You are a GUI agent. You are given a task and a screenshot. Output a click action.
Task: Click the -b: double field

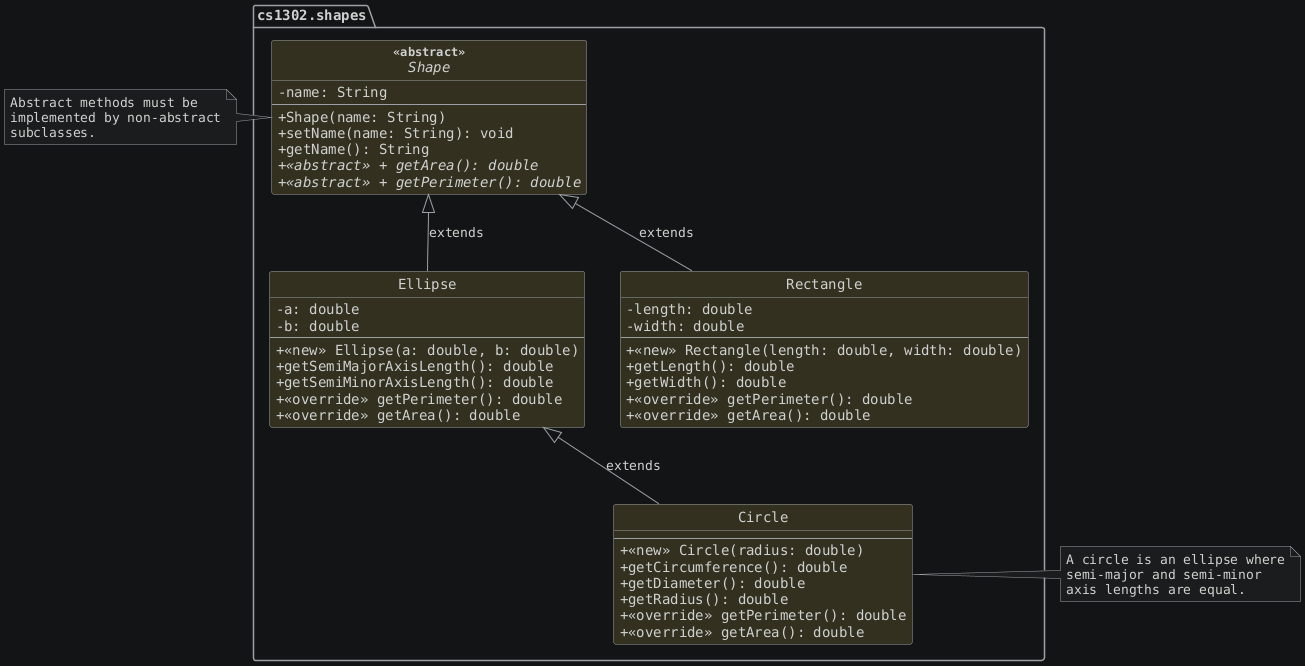(x=318, y=326)
